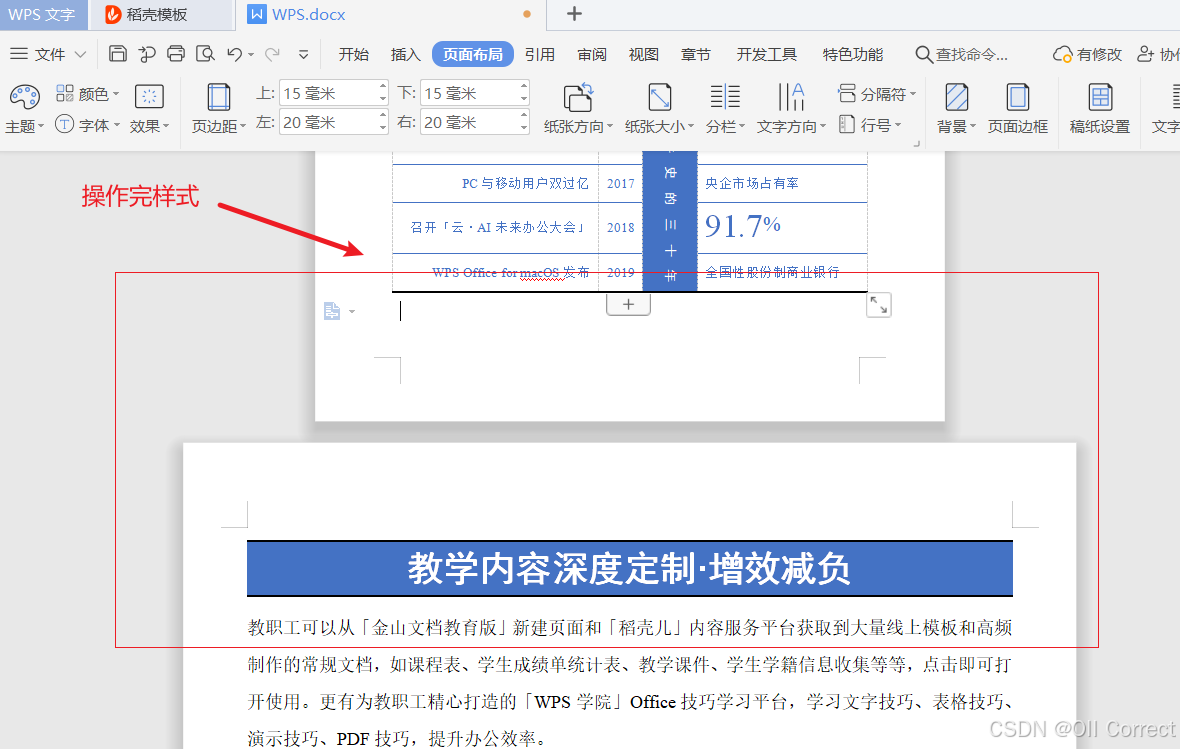Open the 文字方向 text direction dropdown
Image resolution: width=1180 pixels, height=749 pixels.
791,108
